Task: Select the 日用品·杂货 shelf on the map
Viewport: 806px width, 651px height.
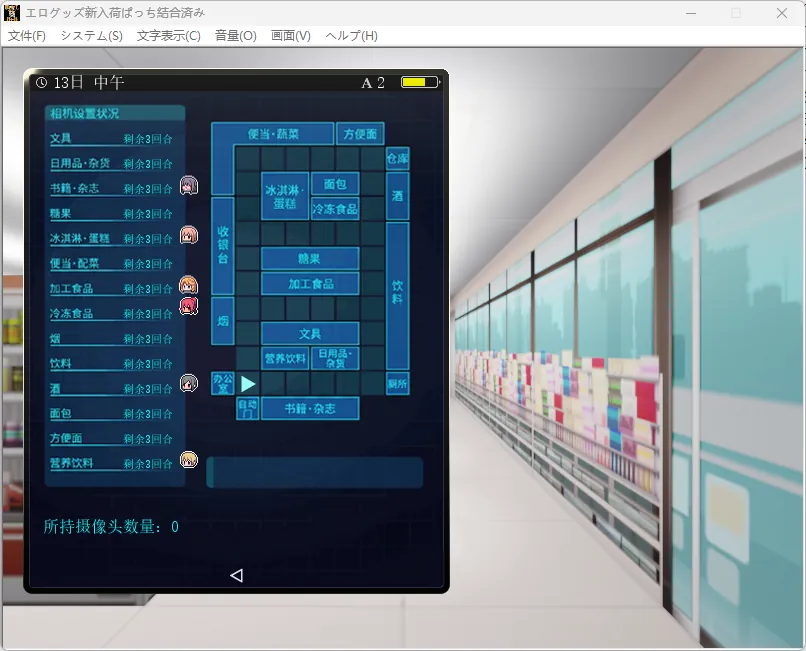Action: pos(335,358)
